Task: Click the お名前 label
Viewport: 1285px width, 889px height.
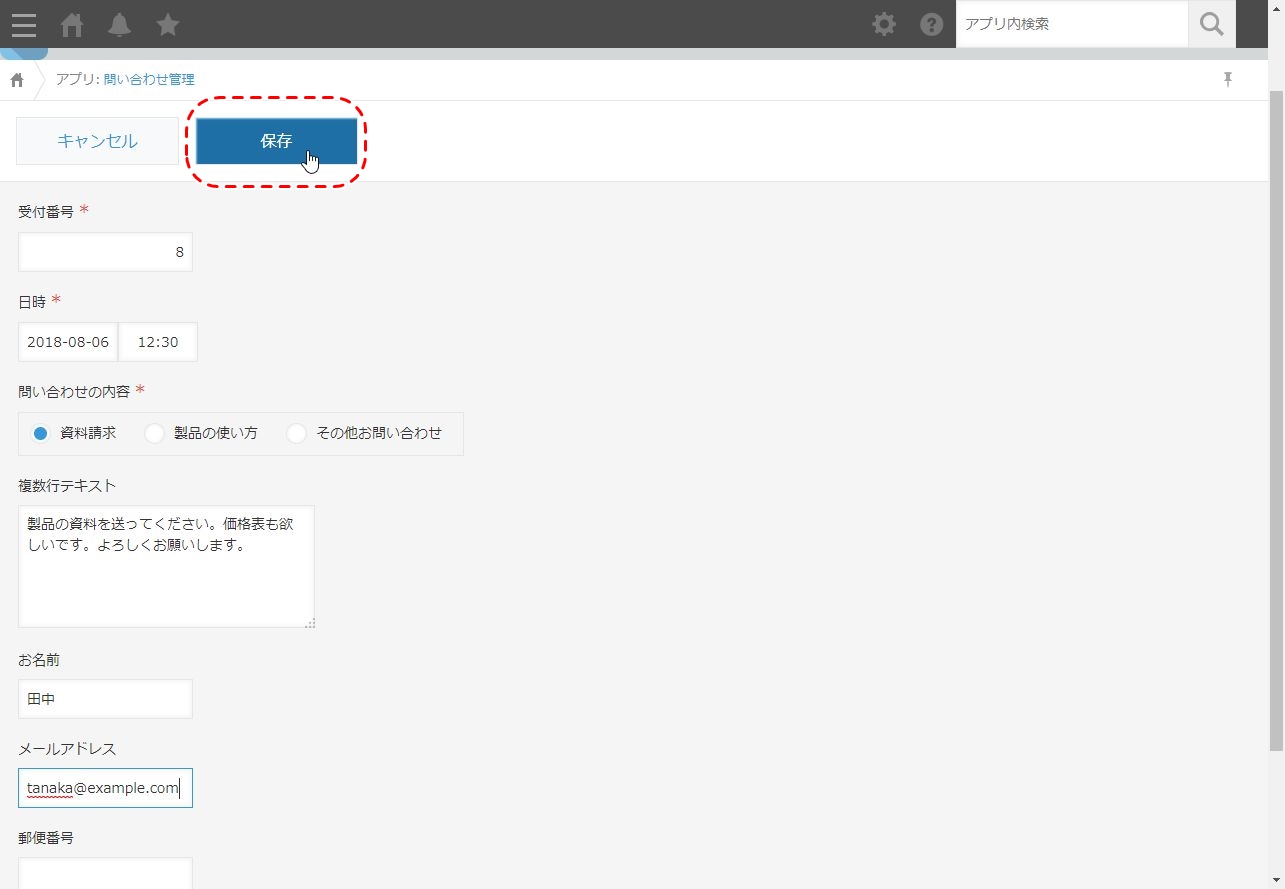Action: pyautogui.click(x=39, y=660)
